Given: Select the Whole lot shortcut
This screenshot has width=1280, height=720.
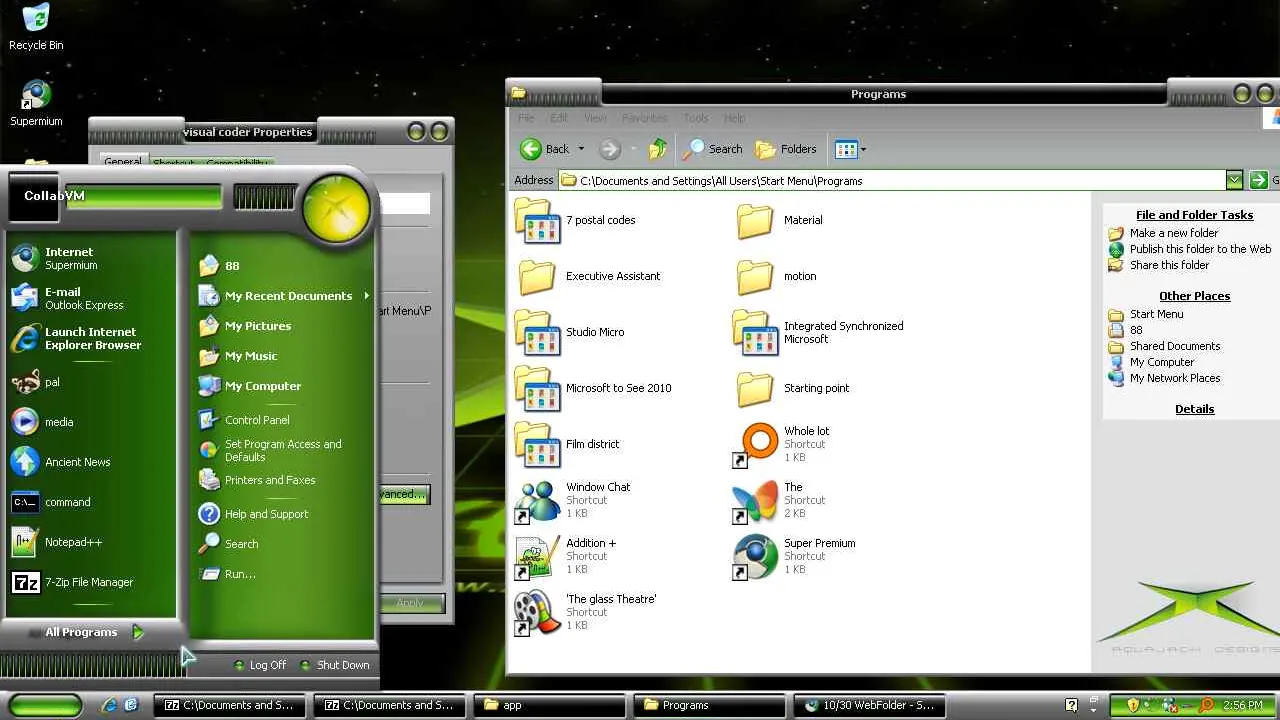Looking at the screenshot, I should tap(782, 444).
